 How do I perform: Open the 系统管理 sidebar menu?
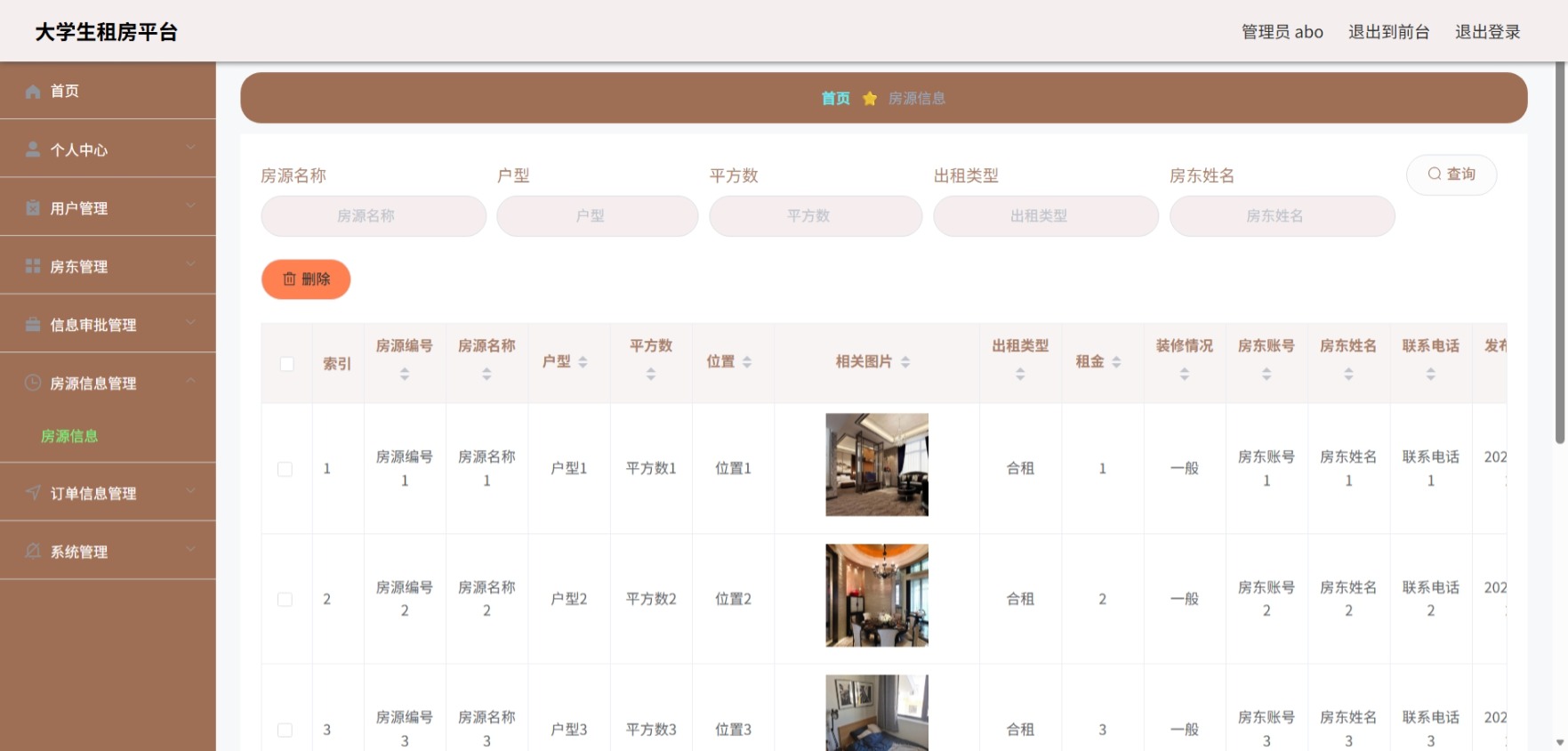(x=108, y=551)
